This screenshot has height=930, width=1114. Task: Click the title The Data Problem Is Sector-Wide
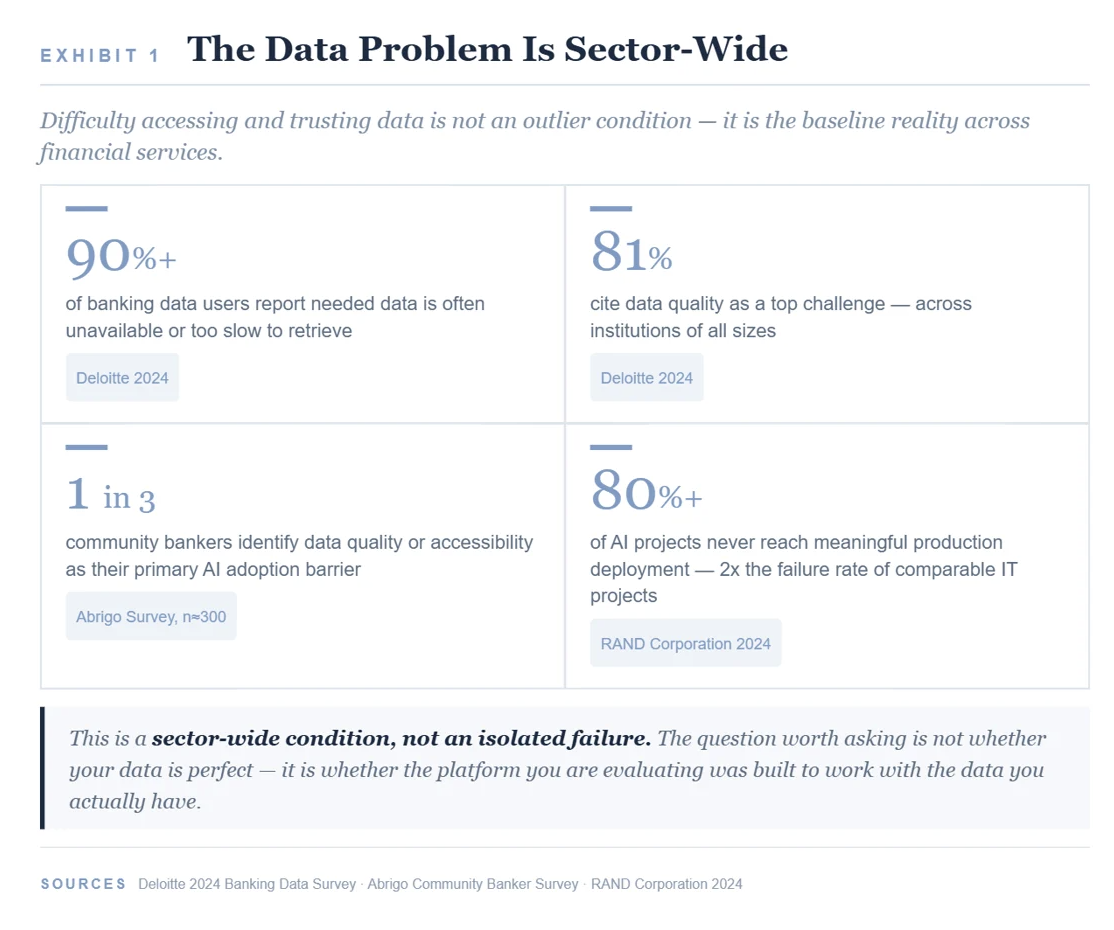487,49
